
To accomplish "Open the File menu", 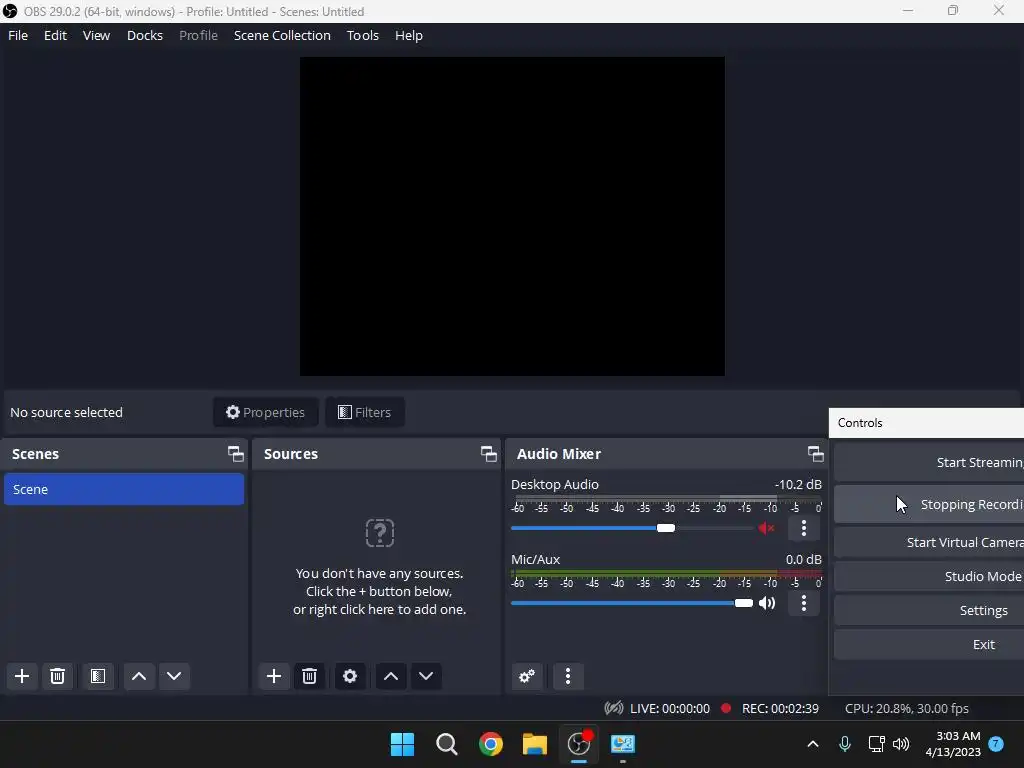I will click(x=18, y=35).
